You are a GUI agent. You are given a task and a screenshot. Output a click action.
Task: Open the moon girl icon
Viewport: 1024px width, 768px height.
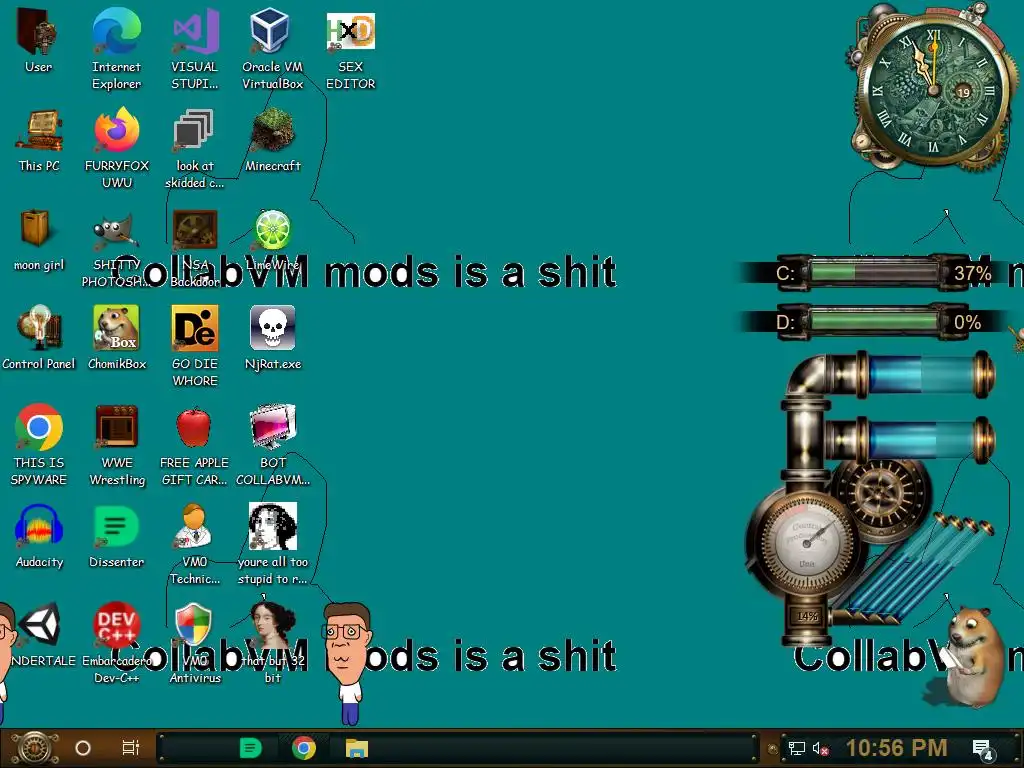(36, 229)
